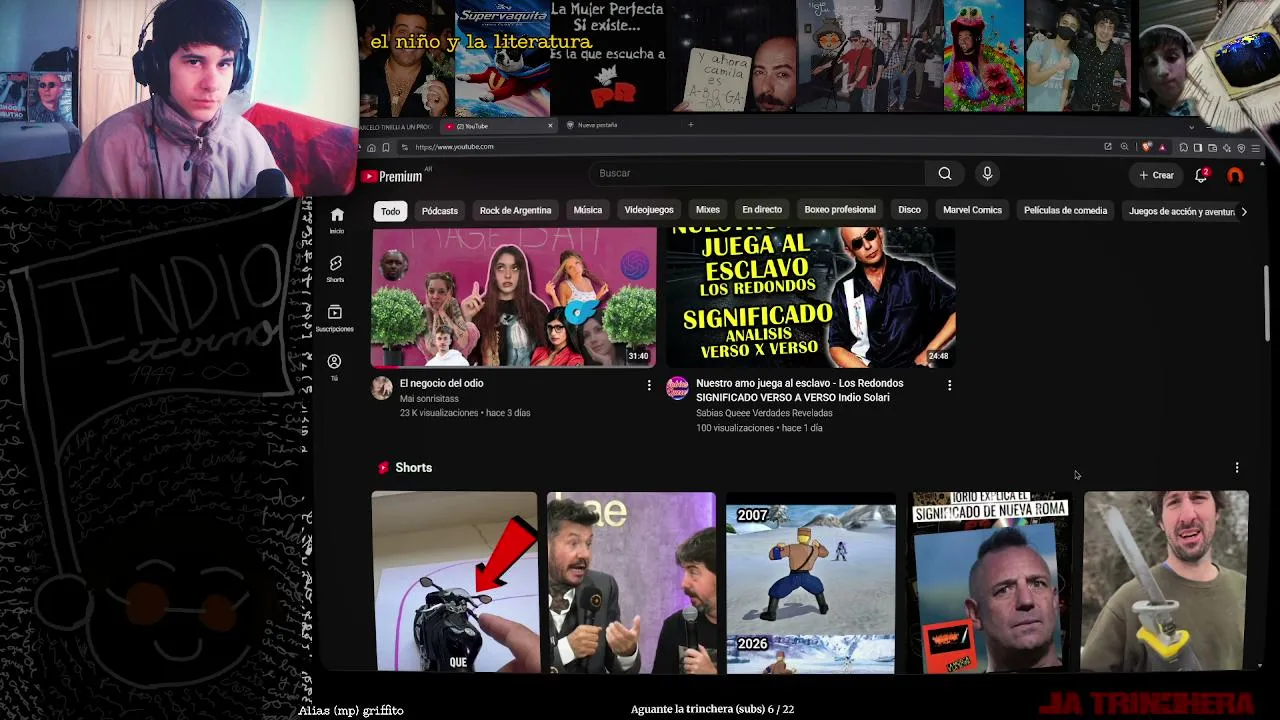
Task: Filter by Marvel Comics
Action: [x=972, y=210]
